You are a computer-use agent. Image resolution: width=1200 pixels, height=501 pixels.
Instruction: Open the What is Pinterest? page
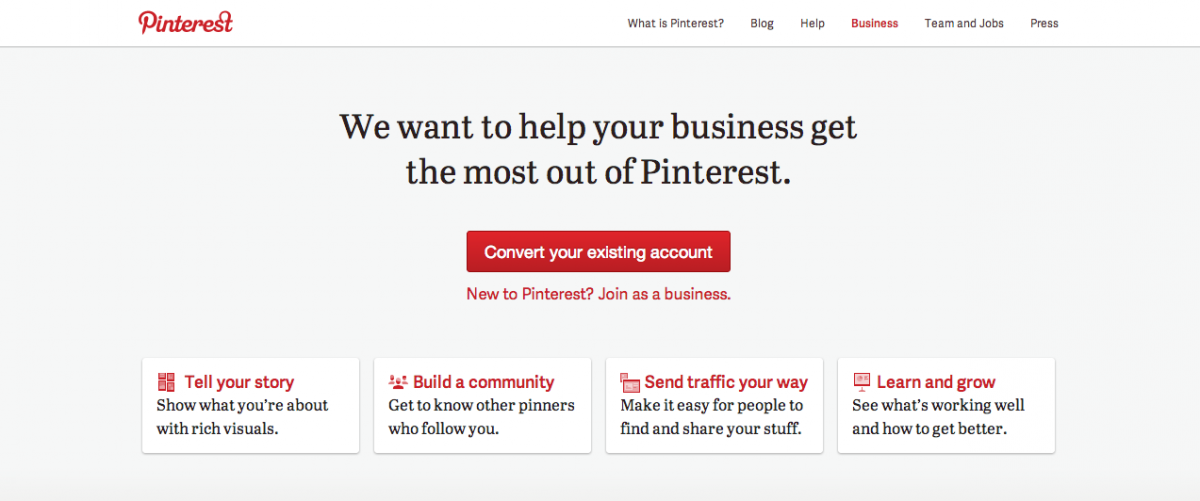(x=675, y=23)
